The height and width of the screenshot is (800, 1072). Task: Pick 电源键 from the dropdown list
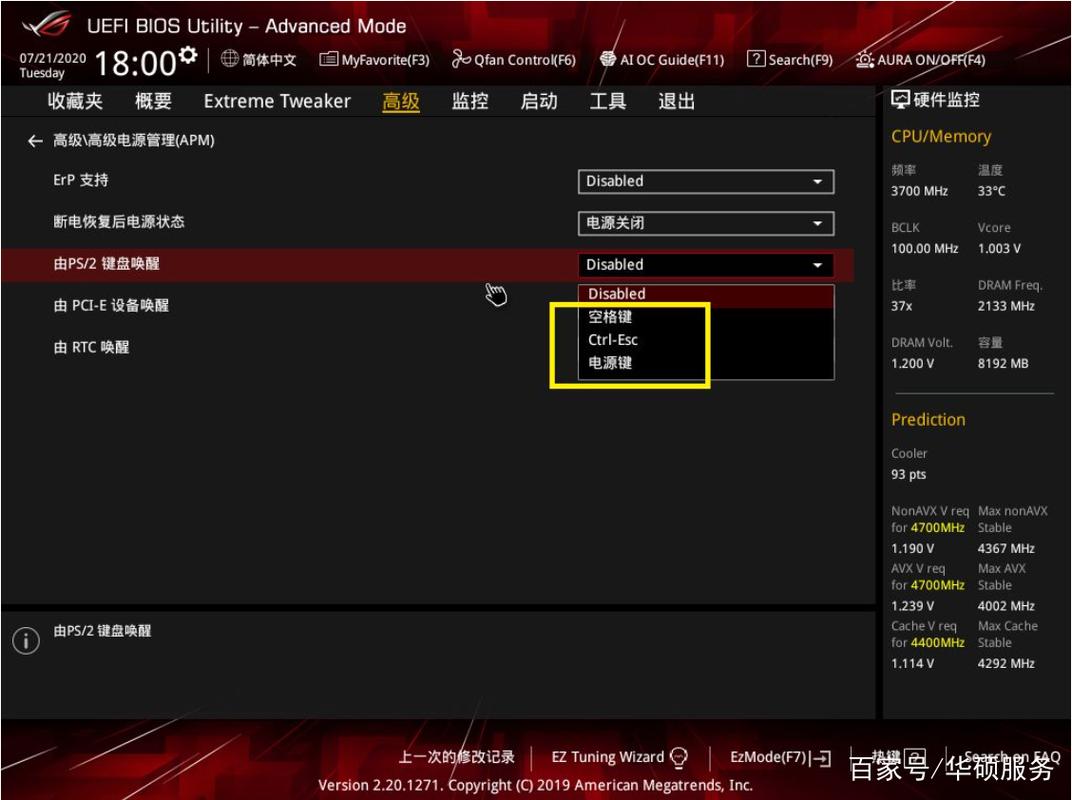pos(611,363)
